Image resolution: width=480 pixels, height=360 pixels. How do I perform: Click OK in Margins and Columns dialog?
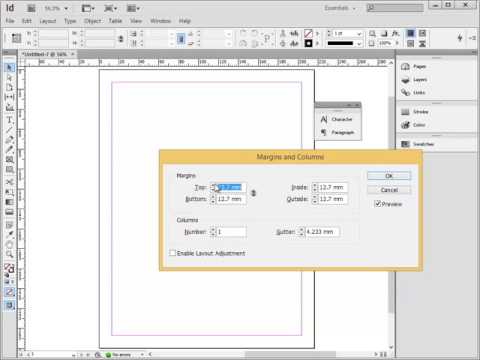click(389, 176)
